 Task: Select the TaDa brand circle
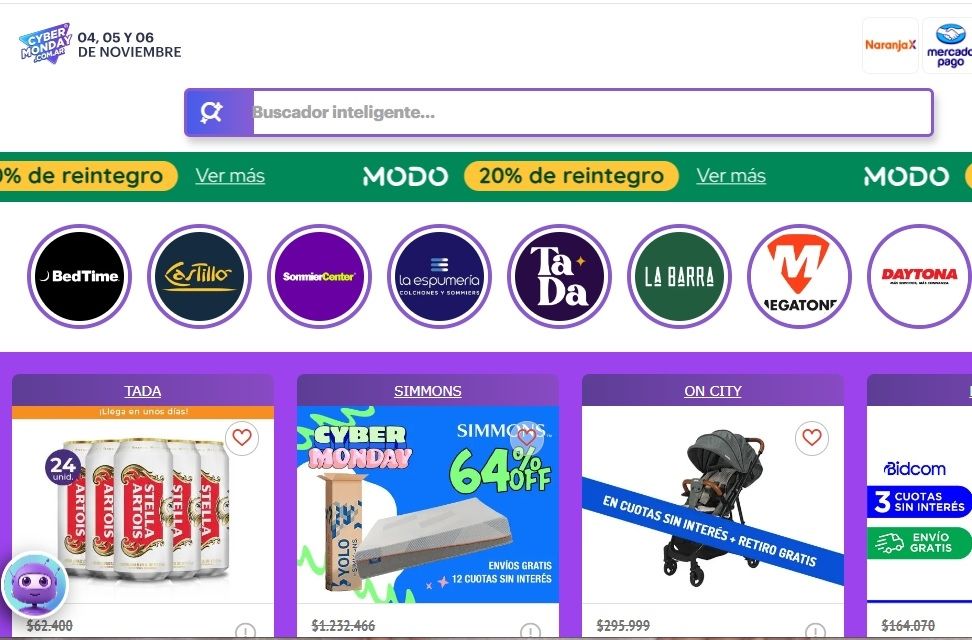tap(559, 276)
